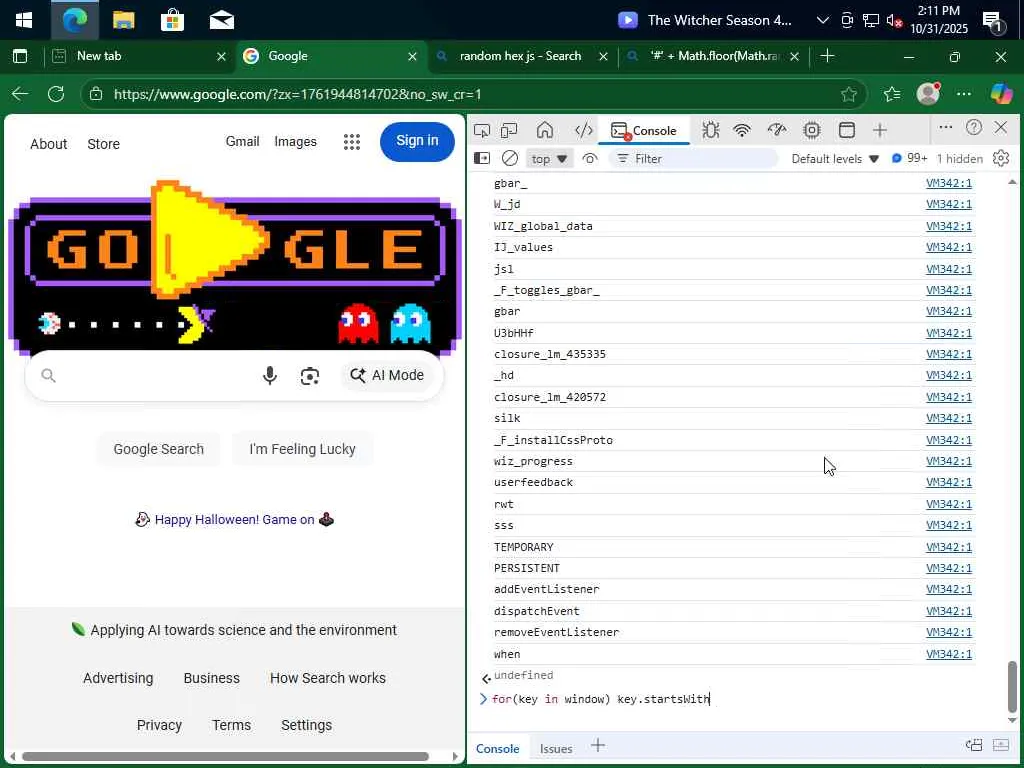The width and height of the screenshot is (1024, 768).
Task: Create a live expression eye icon
Action: click(x=590, y=159)
